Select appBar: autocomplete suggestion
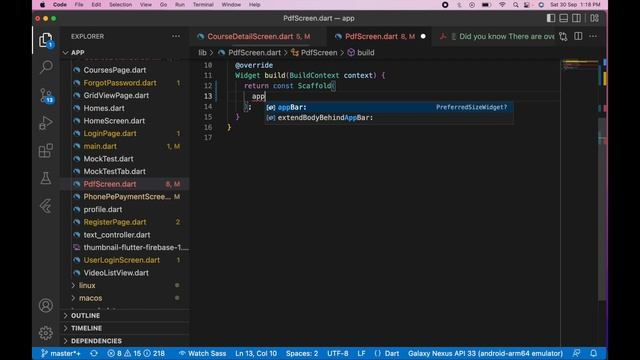The height and width of the screenshot is (360, 640). (389, 107)
